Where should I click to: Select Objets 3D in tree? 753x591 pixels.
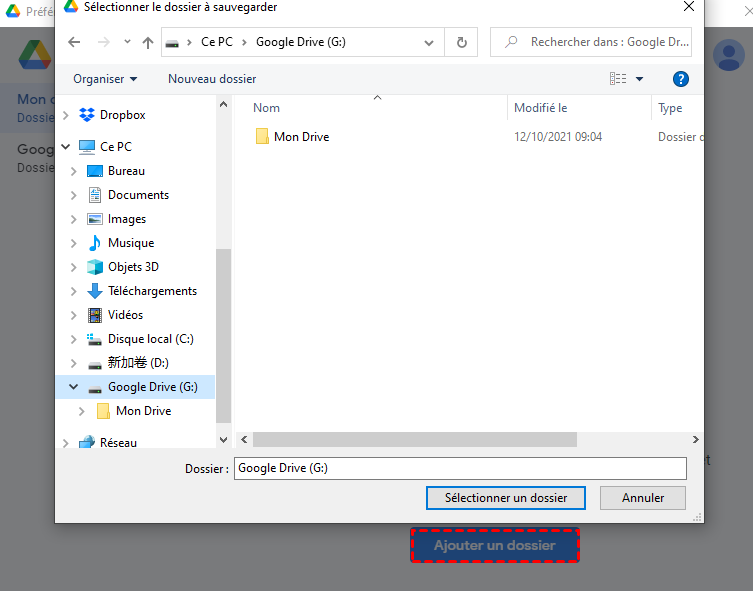(133, 267)
